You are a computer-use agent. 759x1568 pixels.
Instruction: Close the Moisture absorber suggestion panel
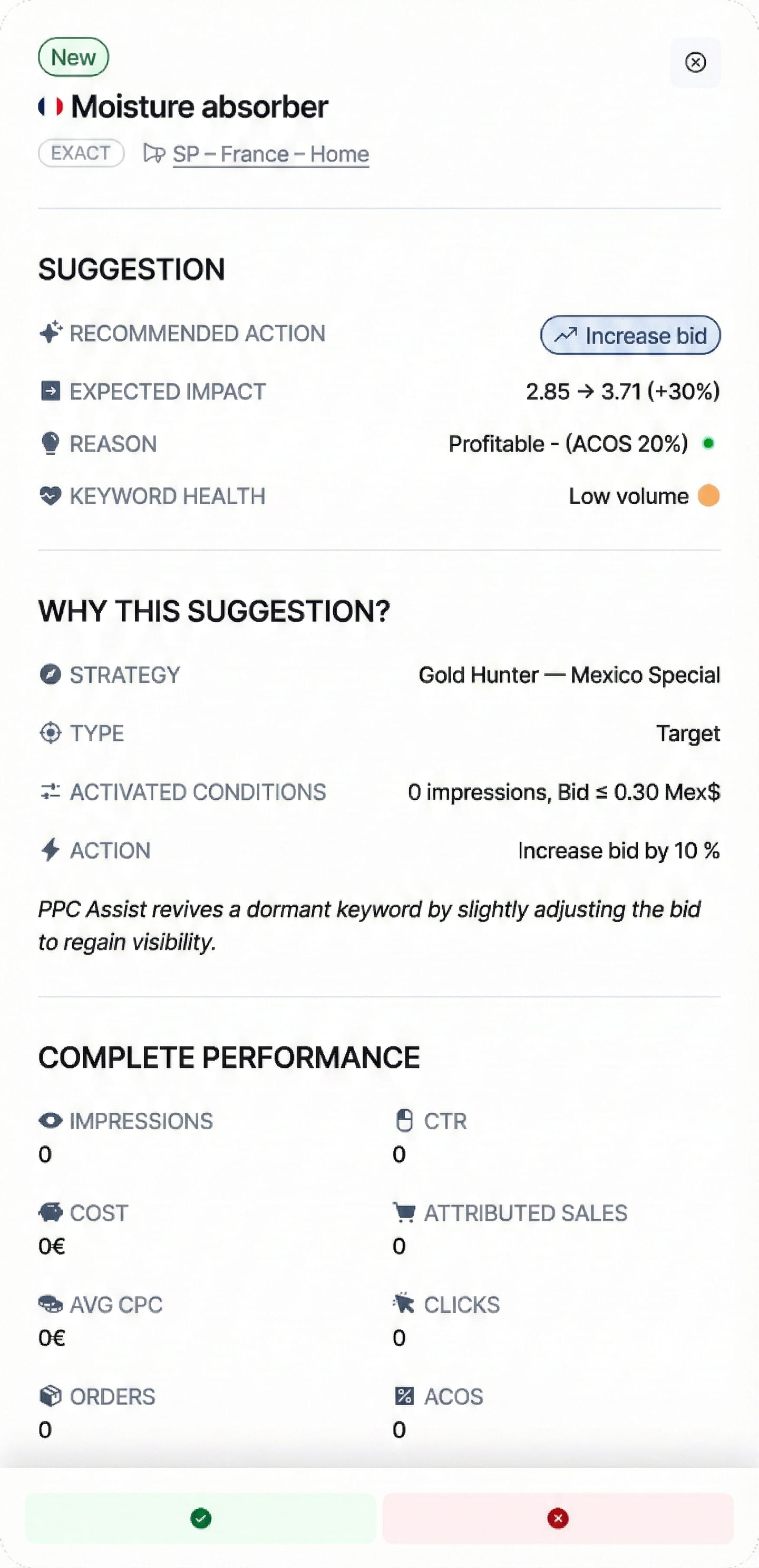coord(695,62)
